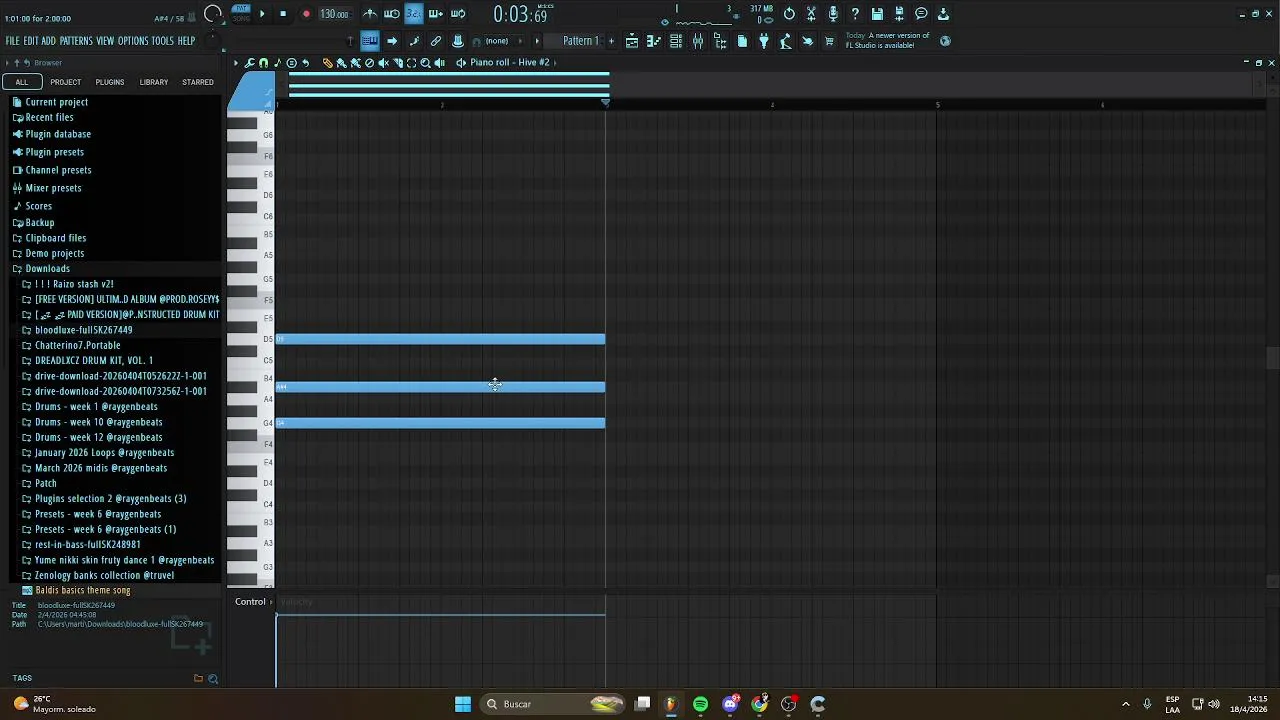1280x720 pixels.
Task: Open the TOOLS menu
Action: pos(162,41)
